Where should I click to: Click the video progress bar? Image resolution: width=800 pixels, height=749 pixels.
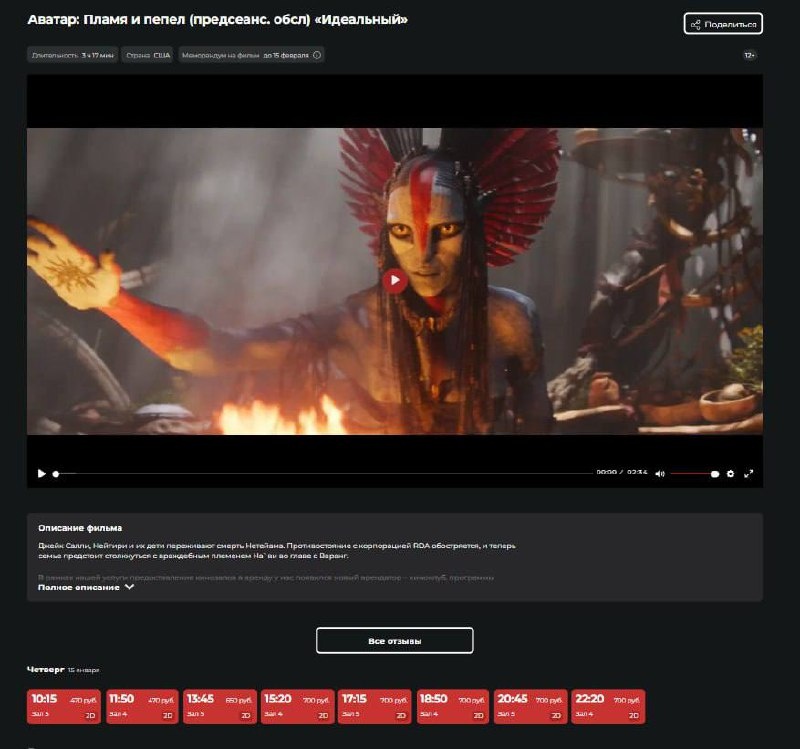point(323,473)
